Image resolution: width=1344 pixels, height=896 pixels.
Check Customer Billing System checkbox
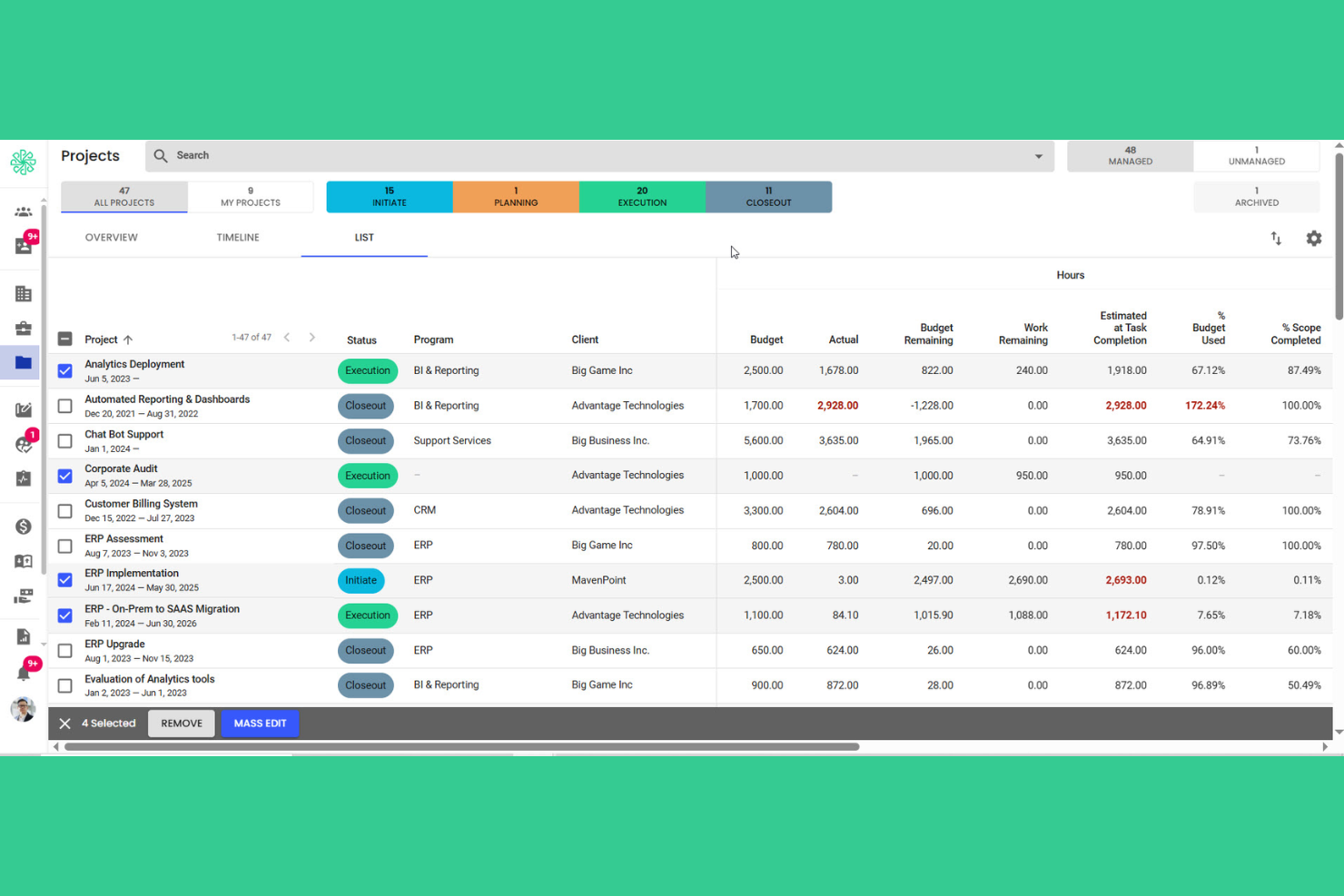tap(64, 511)
